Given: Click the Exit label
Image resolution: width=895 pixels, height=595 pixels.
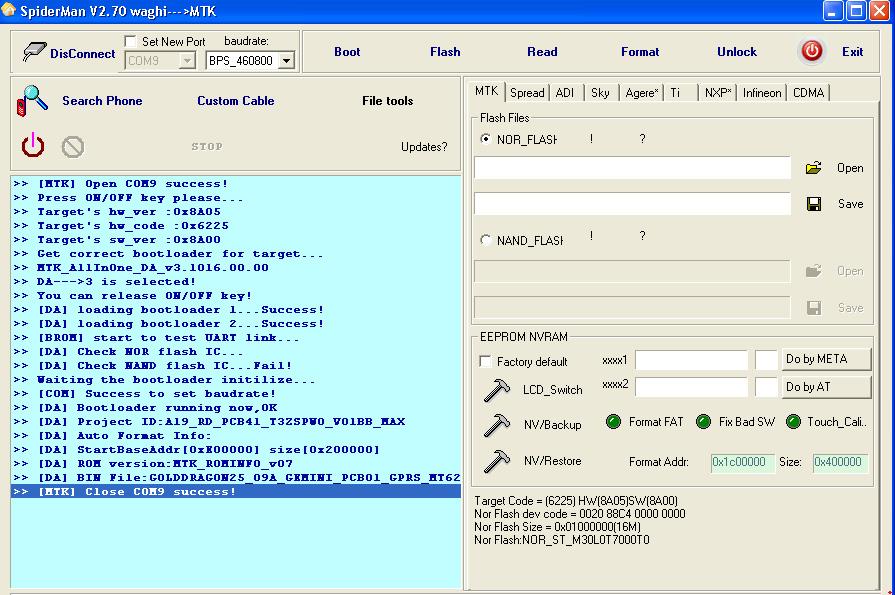Looking at the screenshot, I should pyautogui.click(x=852, y=51).
